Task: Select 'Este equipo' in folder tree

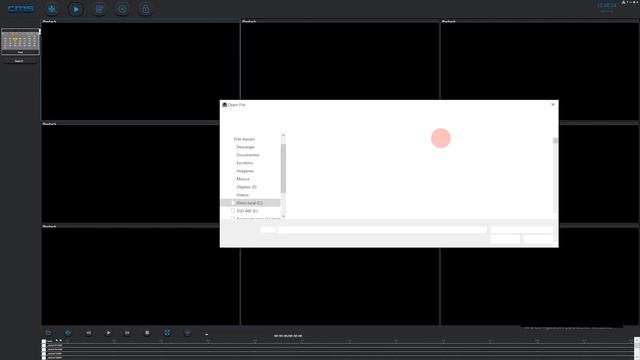Action: (244, 139)
